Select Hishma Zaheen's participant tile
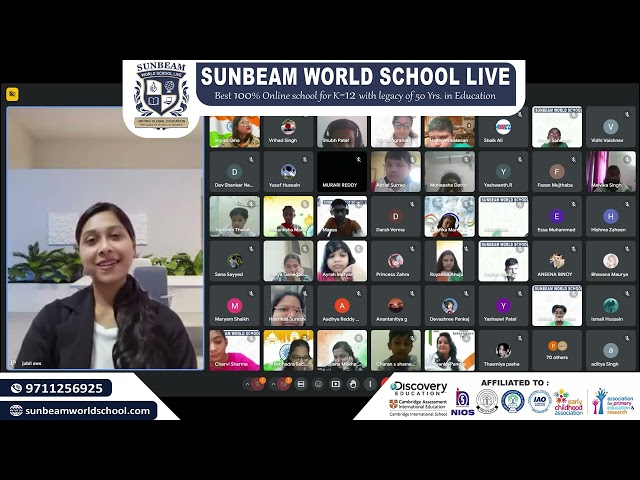 coord(611,216)
